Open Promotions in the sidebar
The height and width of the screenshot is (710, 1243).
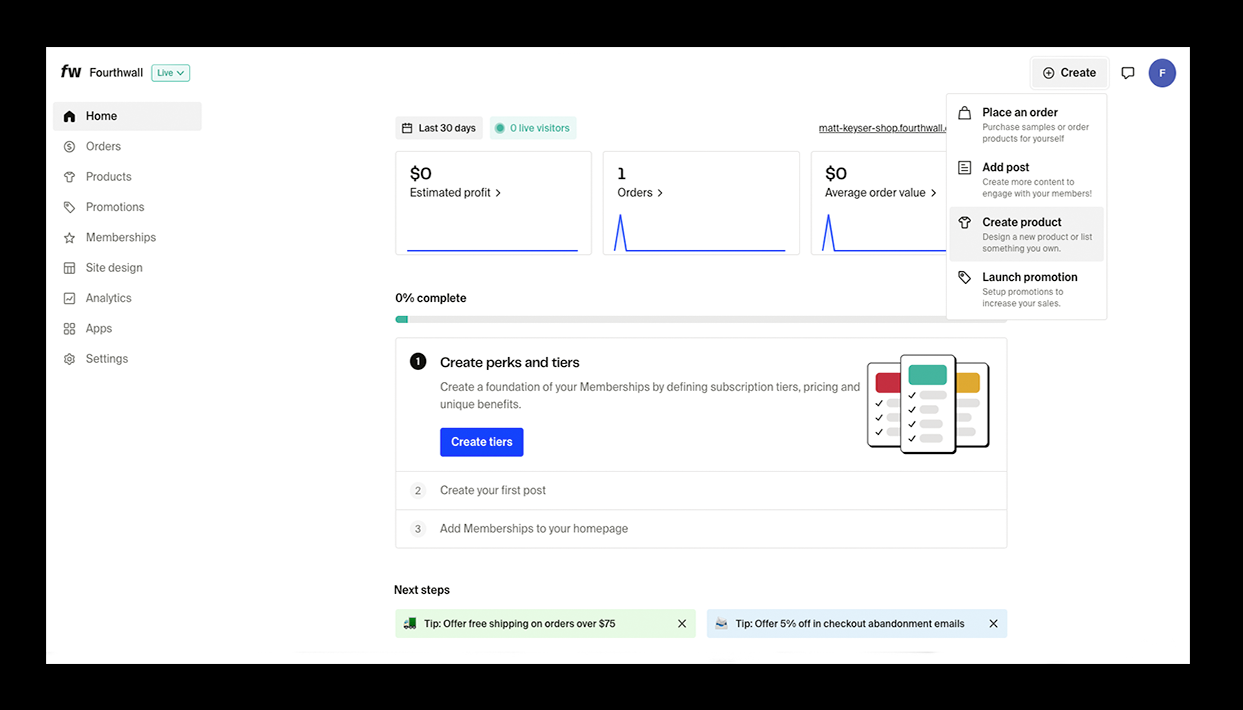pyautogui.click(x=114, y=207)
